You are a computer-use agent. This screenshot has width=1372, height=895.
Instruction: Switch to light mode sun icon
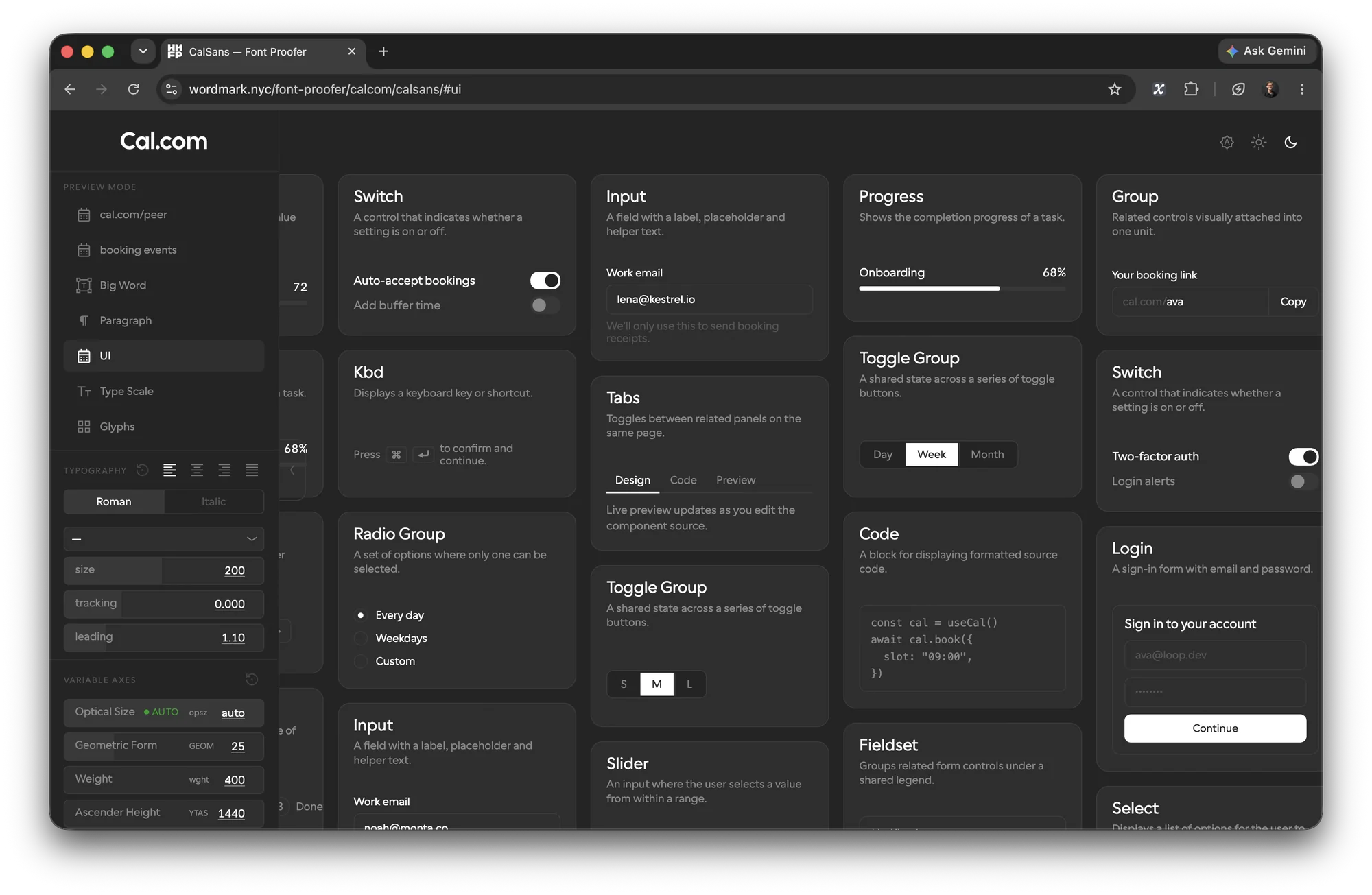[x=1258, y=142]
